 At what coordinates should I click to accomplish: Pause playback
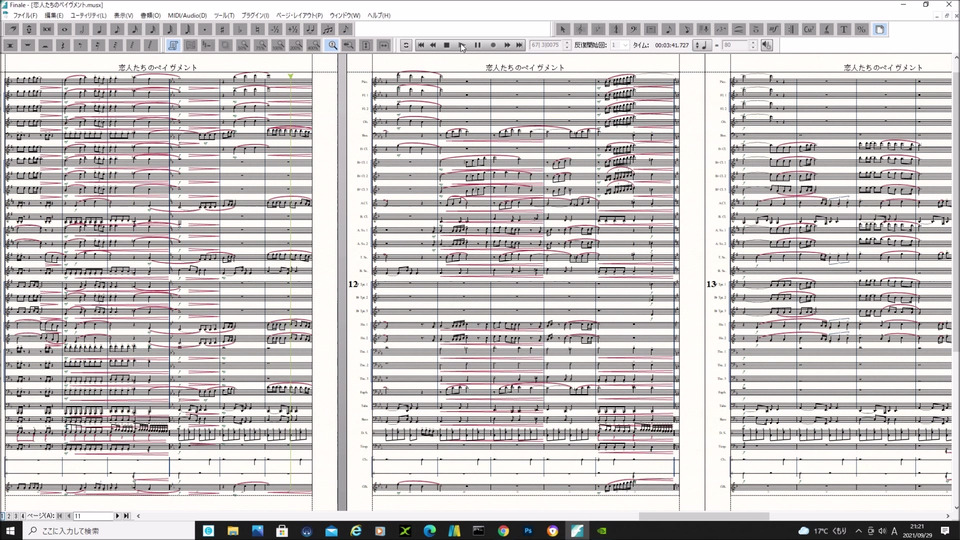click(477, 45)
